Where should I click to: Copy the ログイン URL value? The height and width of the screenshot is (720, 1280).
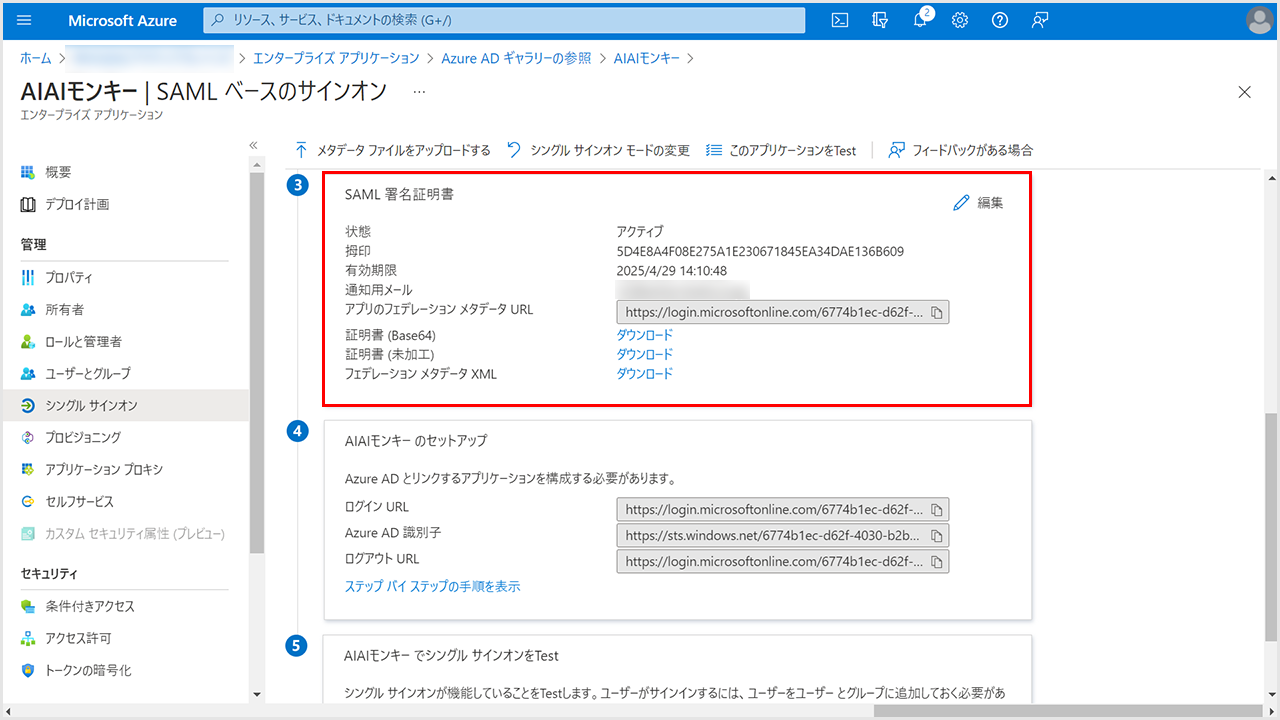[x=936, y=510]
